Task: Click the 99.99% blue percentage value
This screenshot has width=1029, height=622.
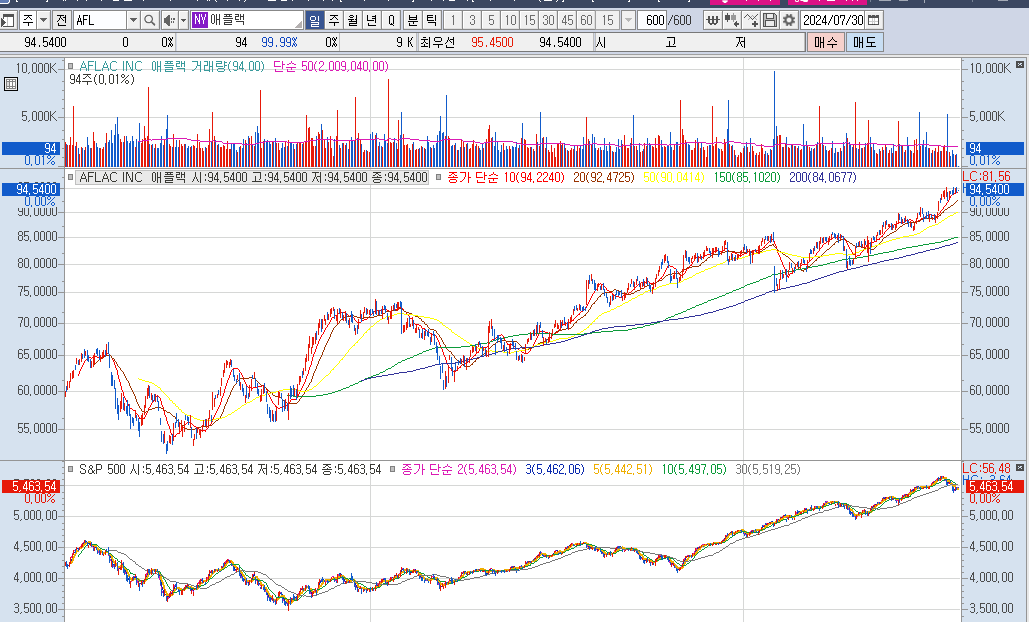Action: 279,42
